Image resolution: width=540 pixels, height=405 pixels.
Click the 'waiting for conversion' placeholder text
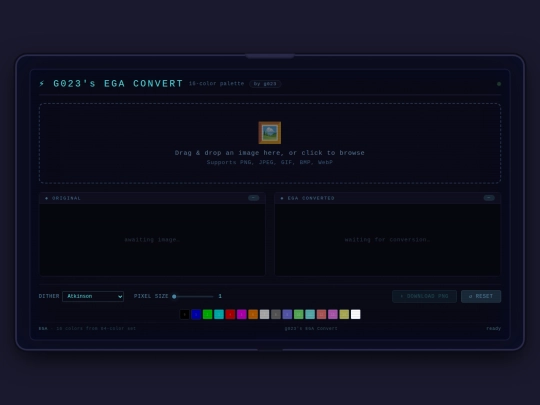(x=387, y=240)
